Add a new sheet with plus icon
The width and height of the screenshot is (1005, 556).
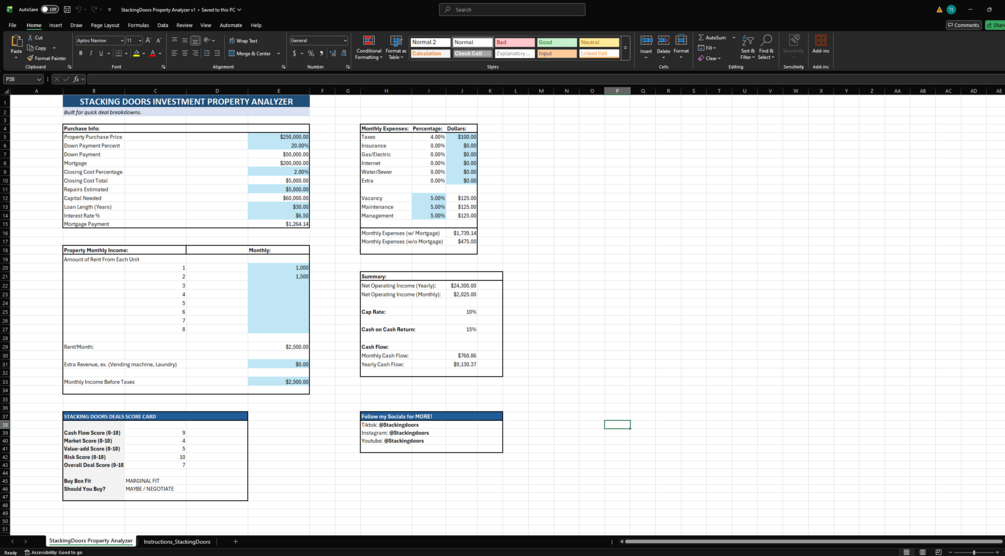coord(235,541)
